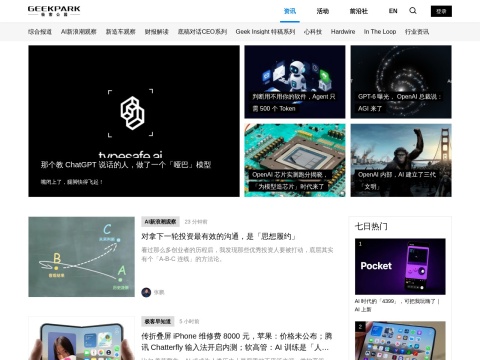Select the Geek Insight 特稿系列 category
The width and height of the screenshot is (480, 360).
click(265, 32)
